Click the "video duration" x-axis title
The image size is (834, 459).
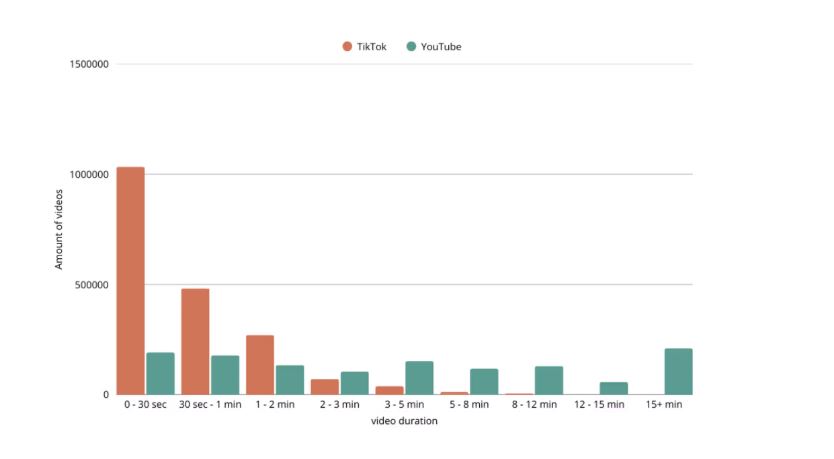pos(404,421)
